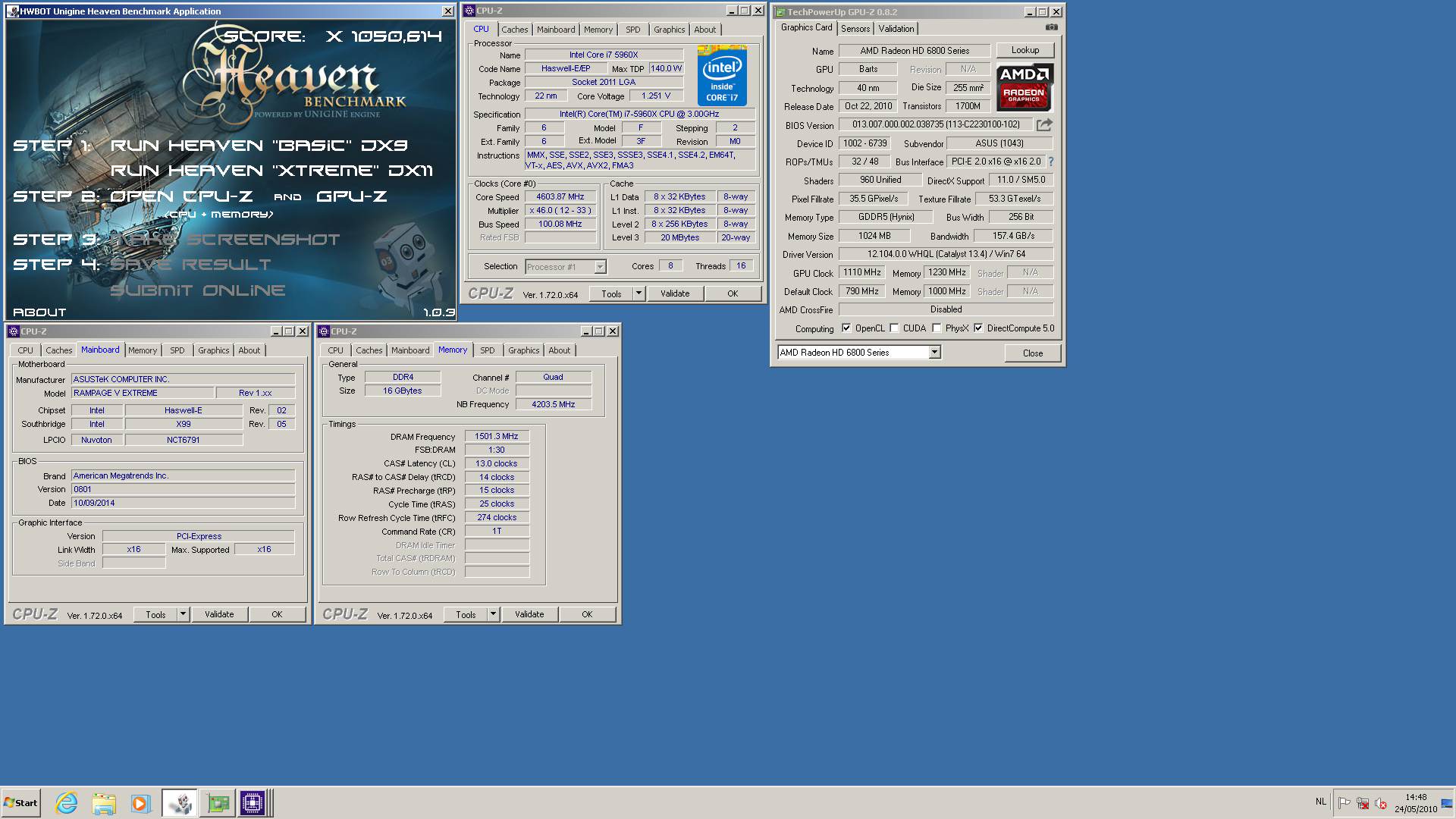Click the DRAM Frequency 1501.3 MHz field
Image resolution: width=1456 pixels, height=819 pixels.
pyautogui.click(x=497, y=437)
